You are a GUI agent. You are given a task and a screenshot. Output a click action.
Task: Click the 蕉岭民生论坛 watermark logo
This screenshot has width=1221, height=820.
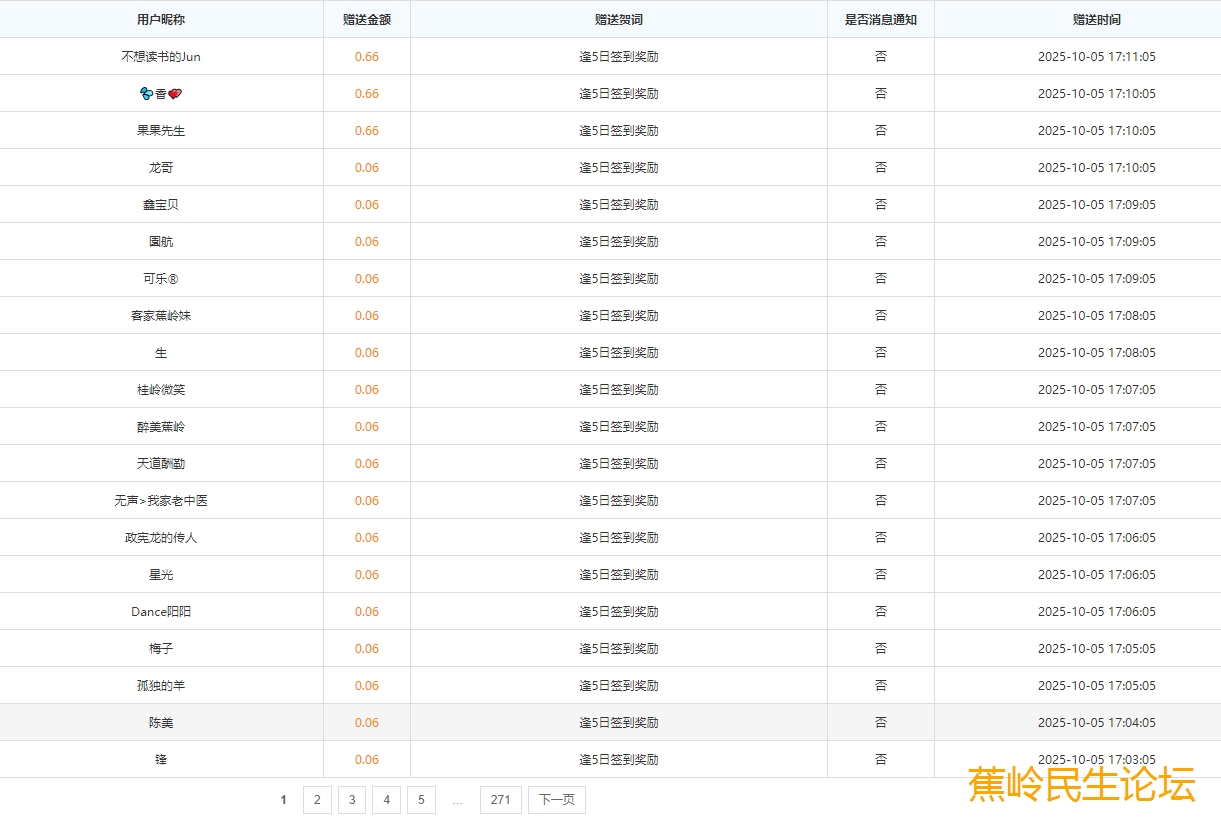tap(1081, 784)
